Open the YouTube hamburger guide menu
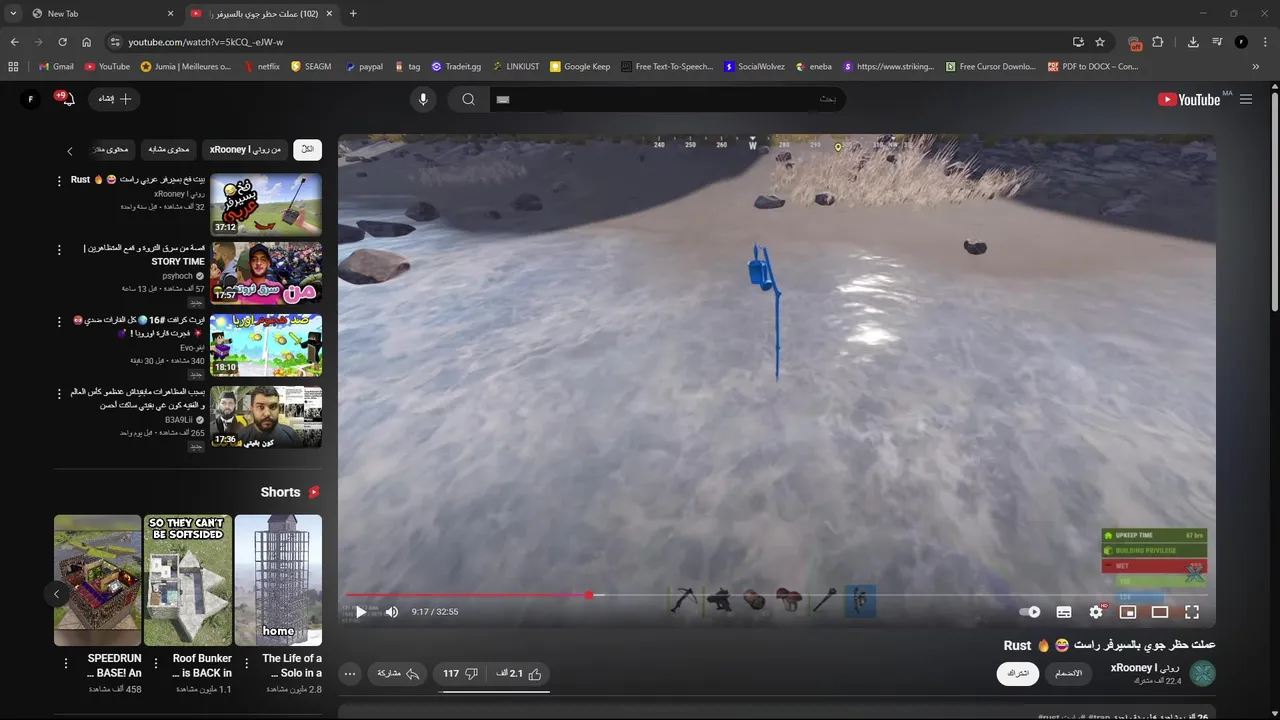 [1246, 99]
